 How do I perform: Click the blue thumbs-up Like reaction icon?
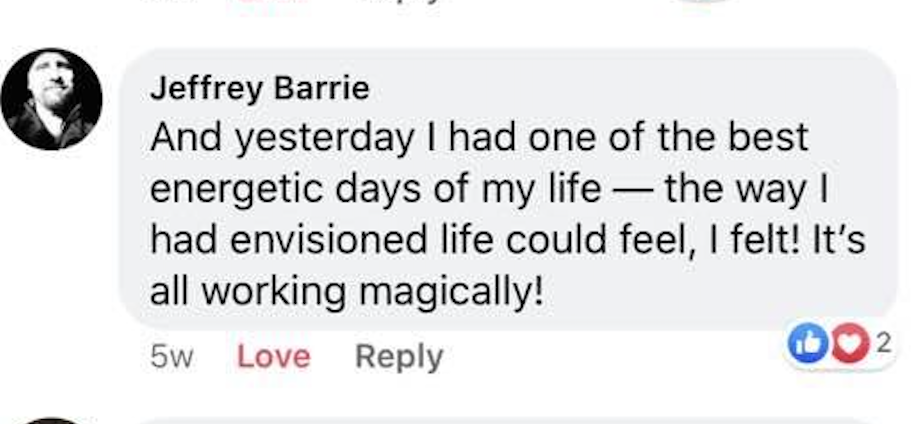pyautogui.click(x=805, y=345)
